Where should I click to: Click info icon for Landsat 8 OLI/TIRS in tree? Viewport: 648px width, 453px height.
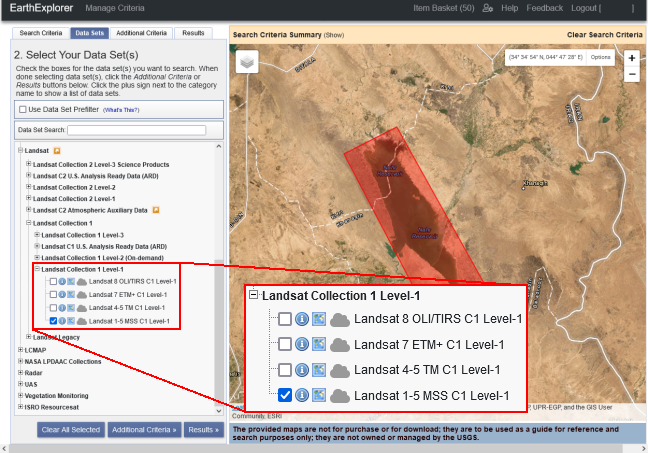(x=62, y=282)
